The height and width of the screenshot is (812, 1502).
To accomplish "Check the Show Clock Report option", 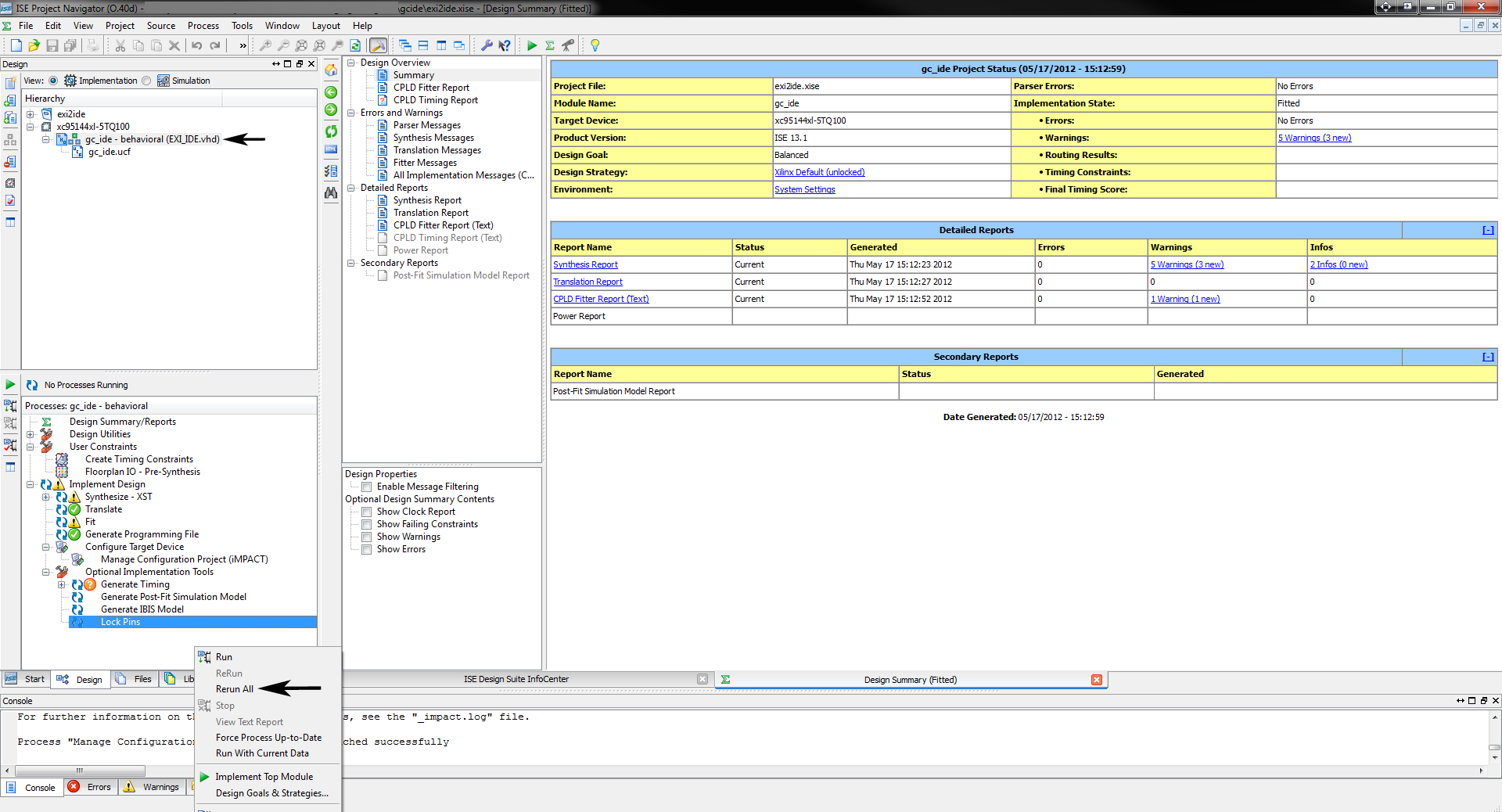I will coord(366,512).
